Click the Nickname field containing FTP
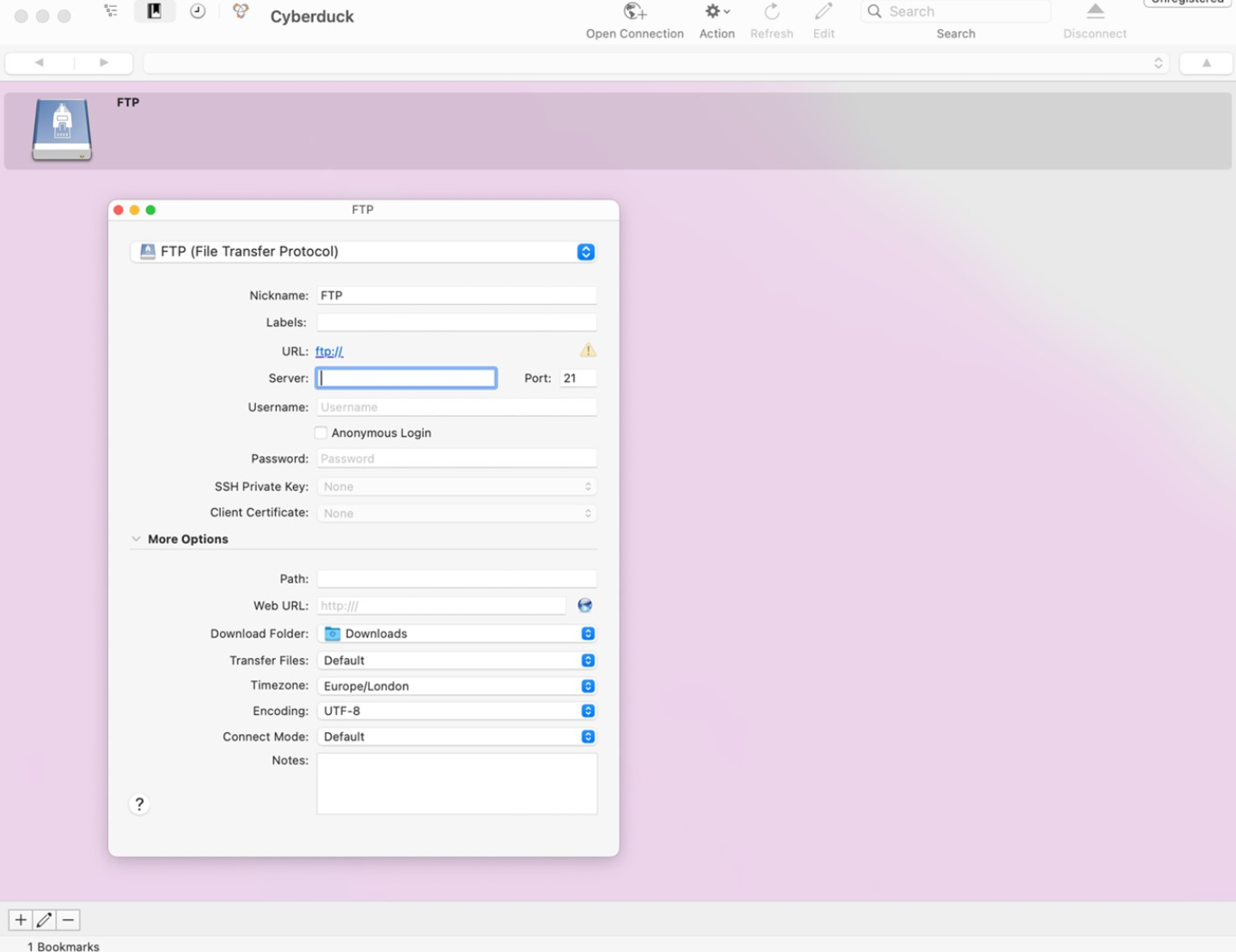Image resolution: width=1236 pixels, height=952 pixels. (x=456, y=296)
